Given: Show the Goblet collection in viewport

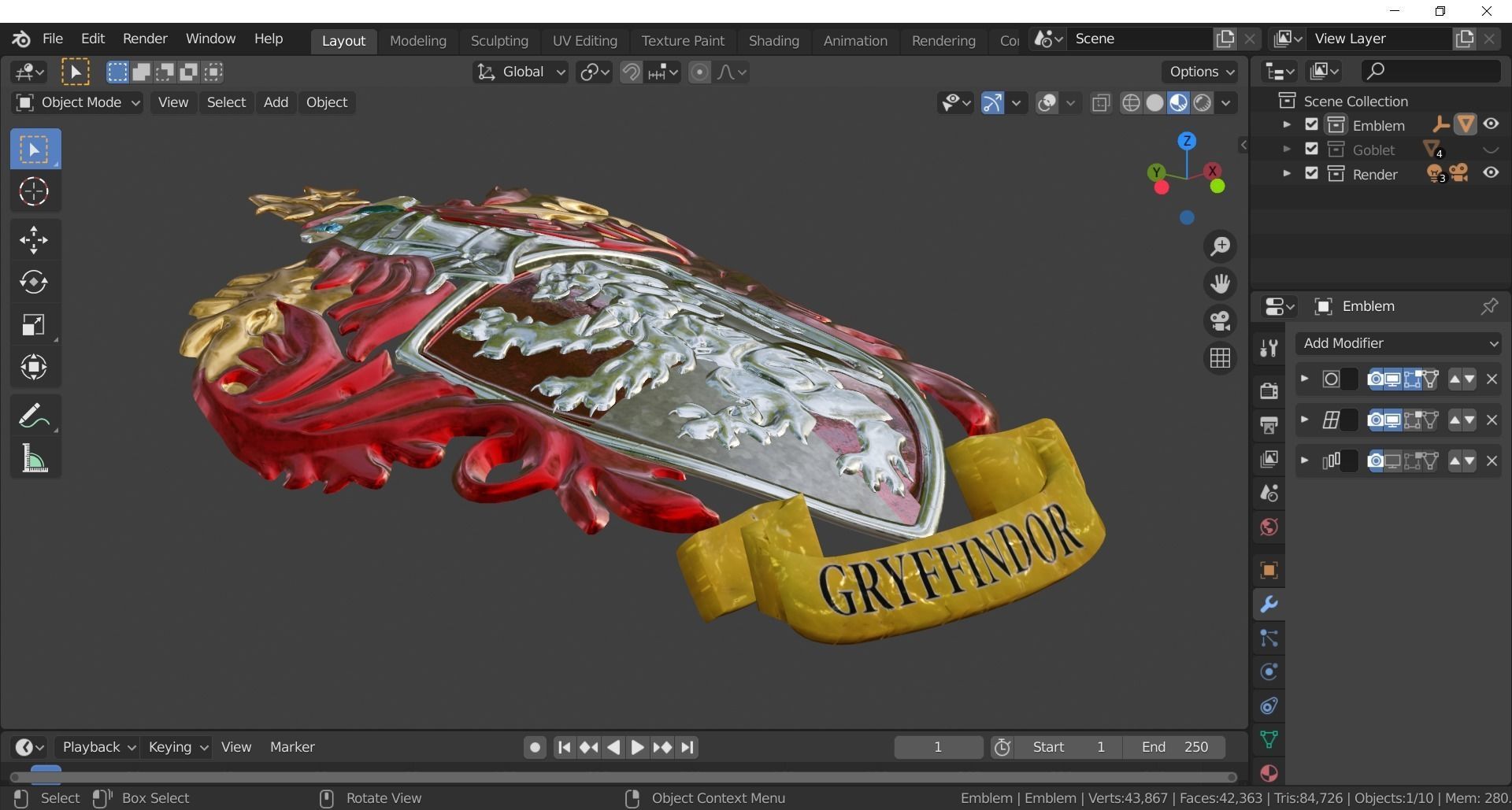Looking at the screenshot, I should [x=1491, y=150].
